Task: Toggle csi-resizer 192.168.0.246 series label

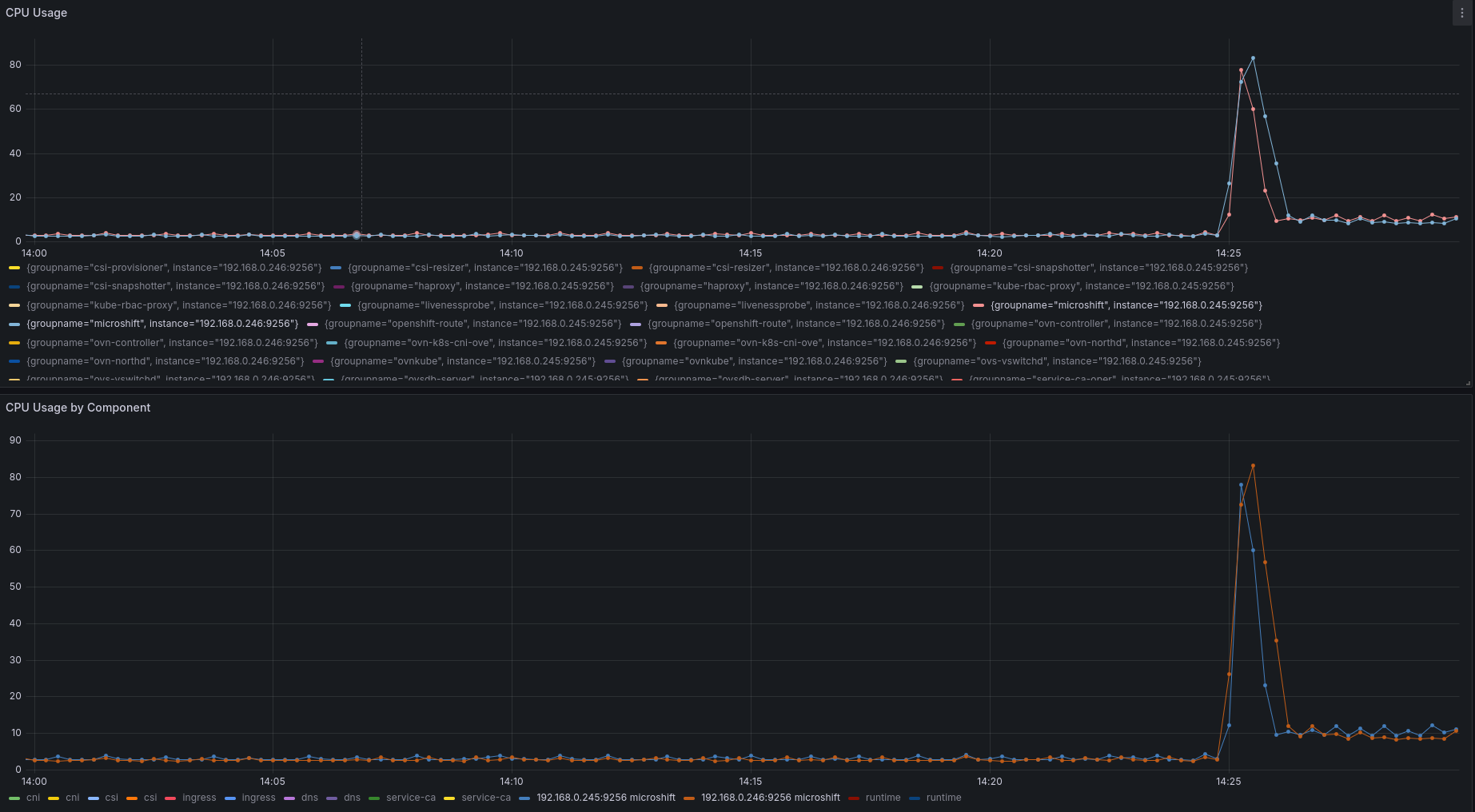Action: pyautogui.click(x=786, y=268)
